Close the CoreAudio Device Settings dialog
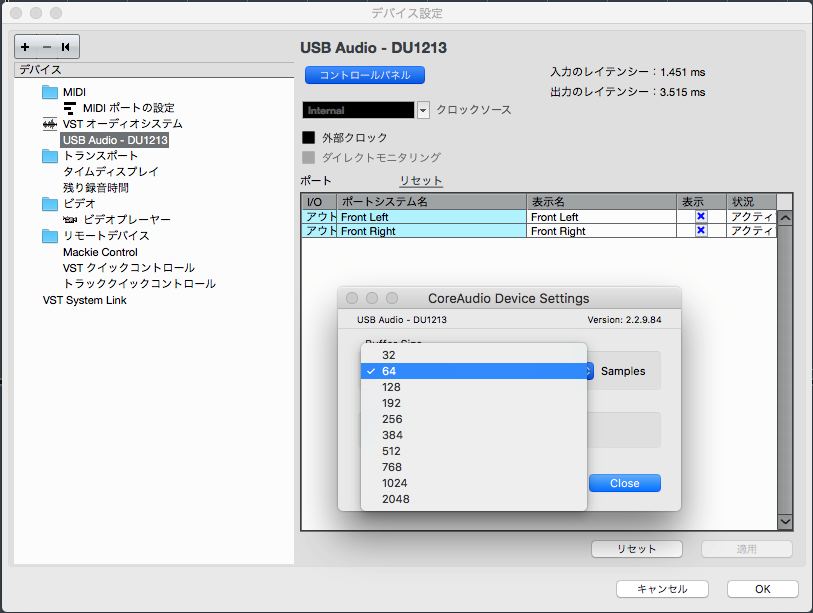The height and width of the screenshot is (613, 813). [625, 483]
